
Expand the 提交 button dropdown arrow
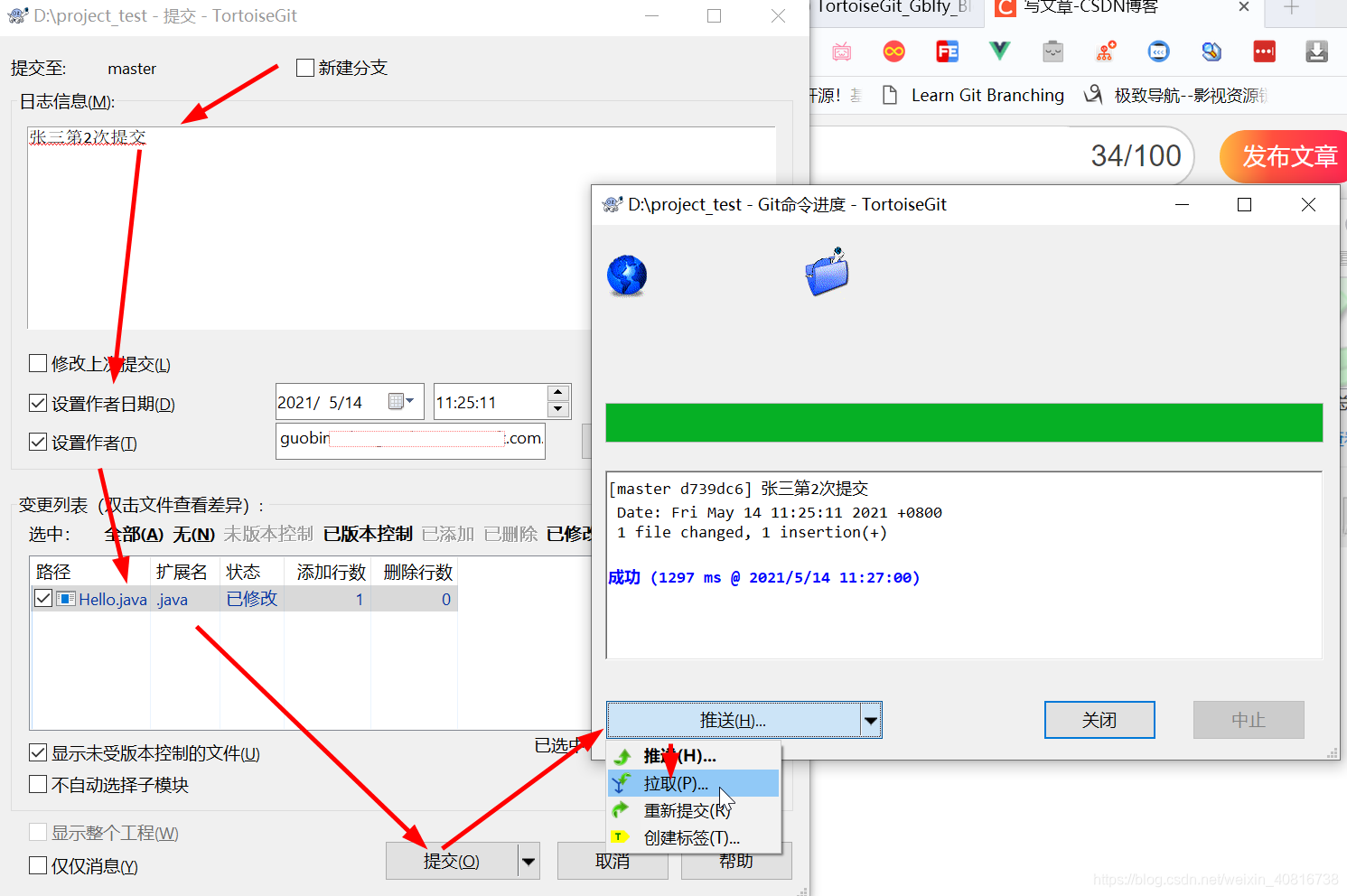[528, 861]
